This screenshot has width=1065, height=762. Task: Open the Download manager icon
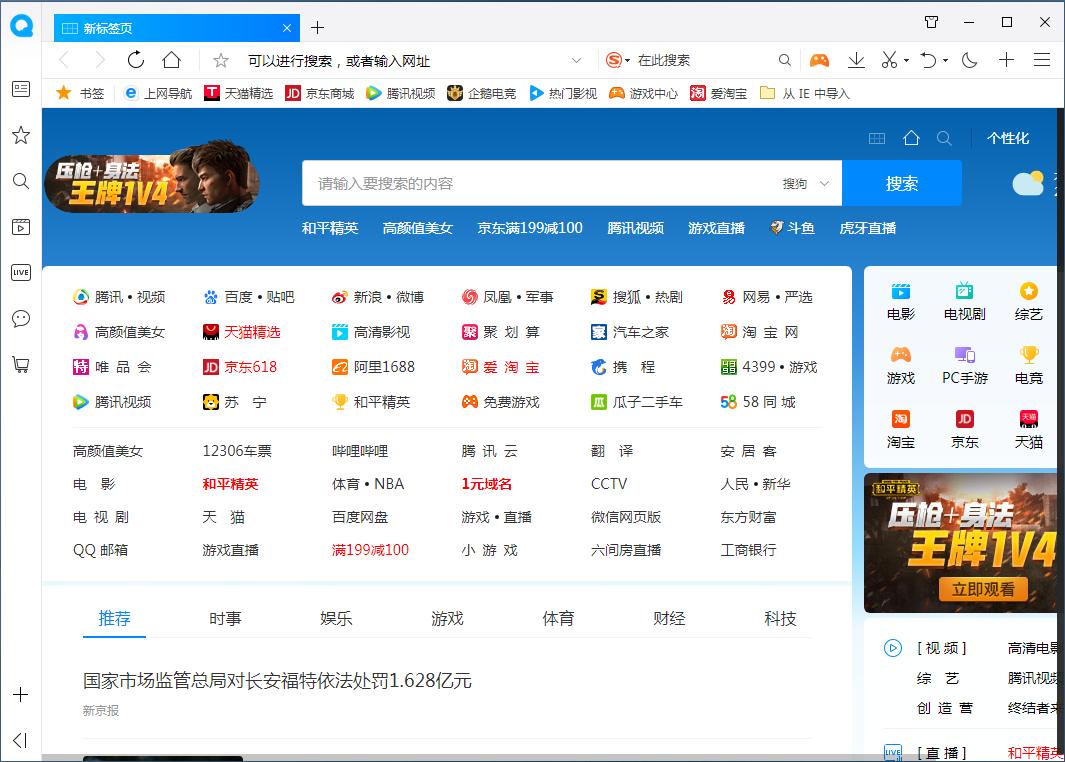click(856, 60)
